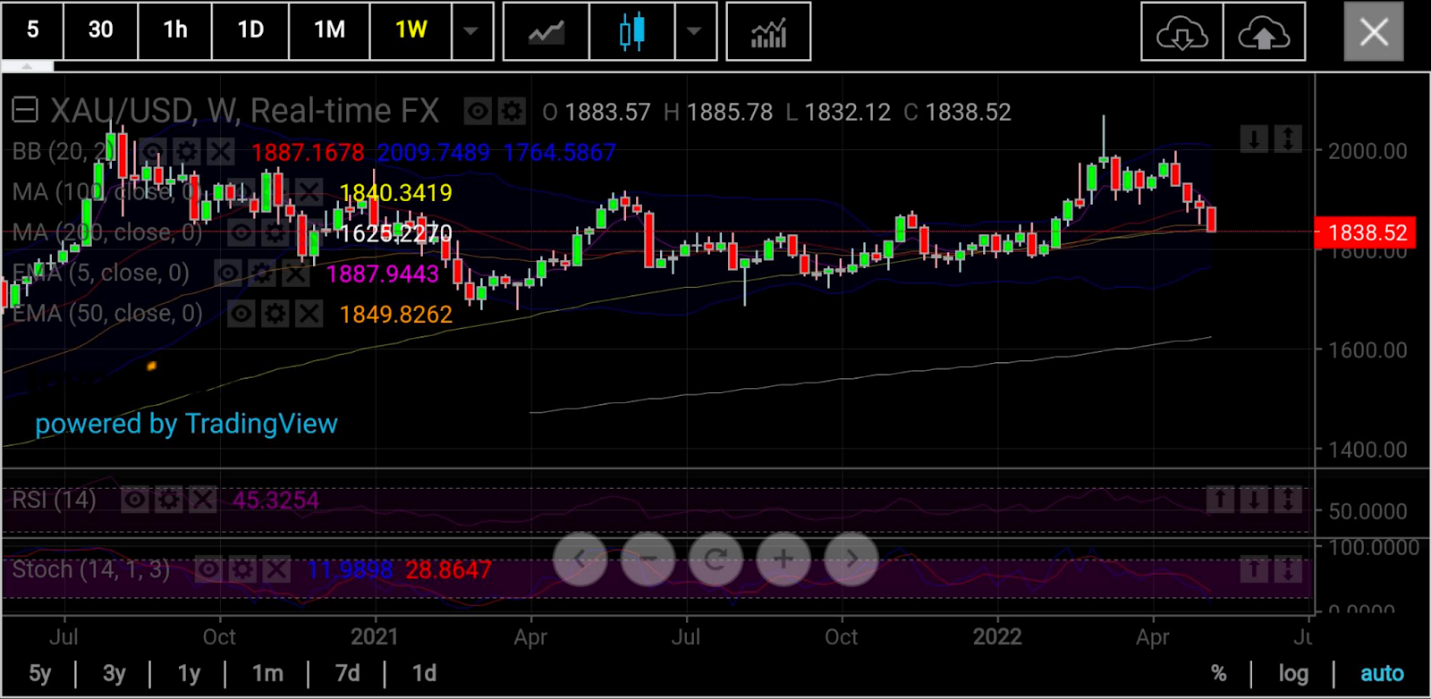Viewport: 1431px width, 699px height.
Task: Switch to the 1h timeframe
Action: tap(175, 31)
